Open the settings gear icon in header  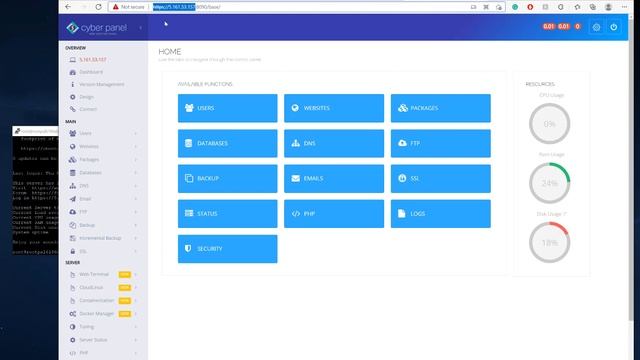(x=596, y=27)
